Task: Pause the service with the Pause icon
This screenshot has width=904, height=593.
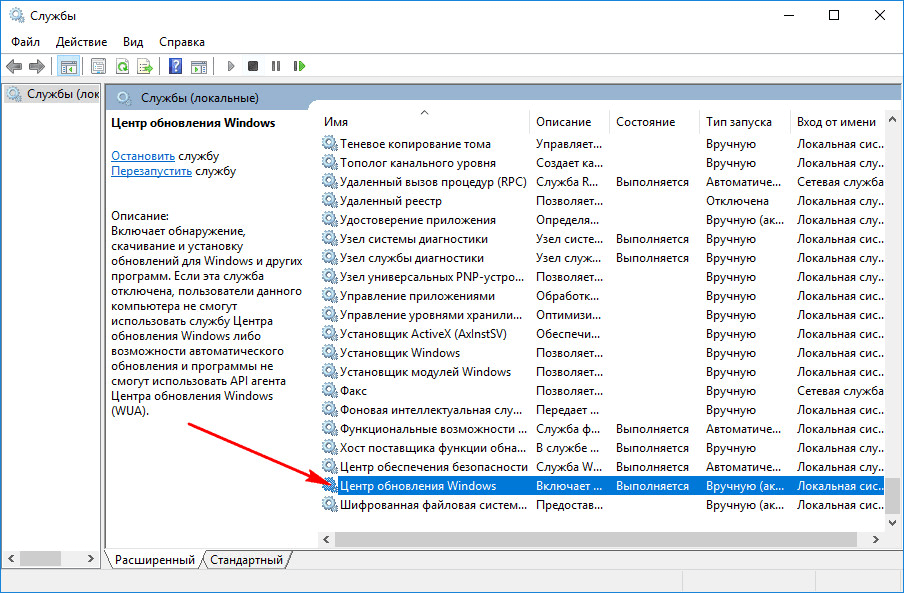Action: click(276, 66)
